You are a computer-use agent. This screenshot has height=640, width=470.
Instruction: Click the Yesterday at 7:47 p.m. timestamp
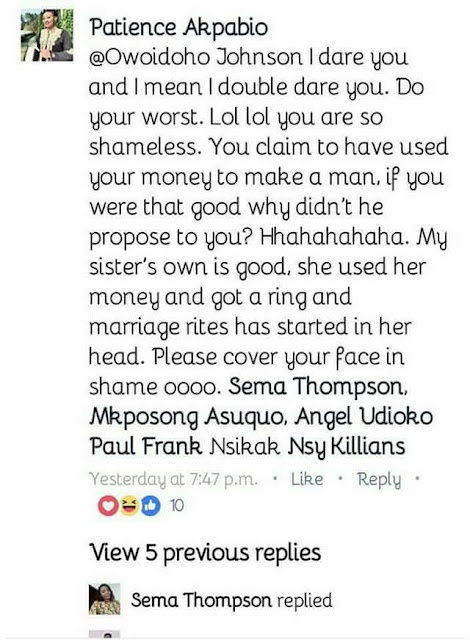tap(173, 480)
